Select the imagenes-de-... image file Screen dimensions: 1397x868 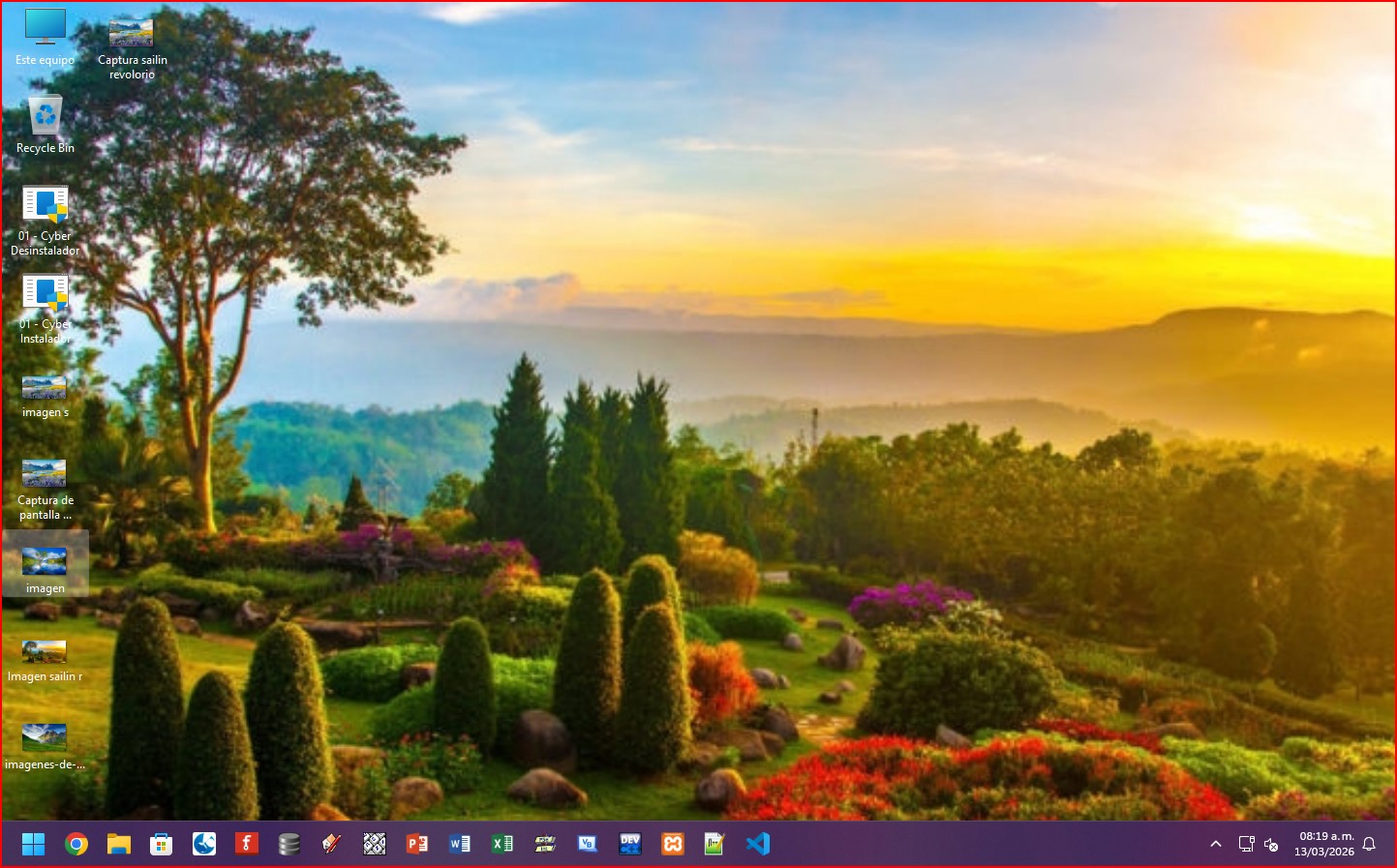(45, 747)
